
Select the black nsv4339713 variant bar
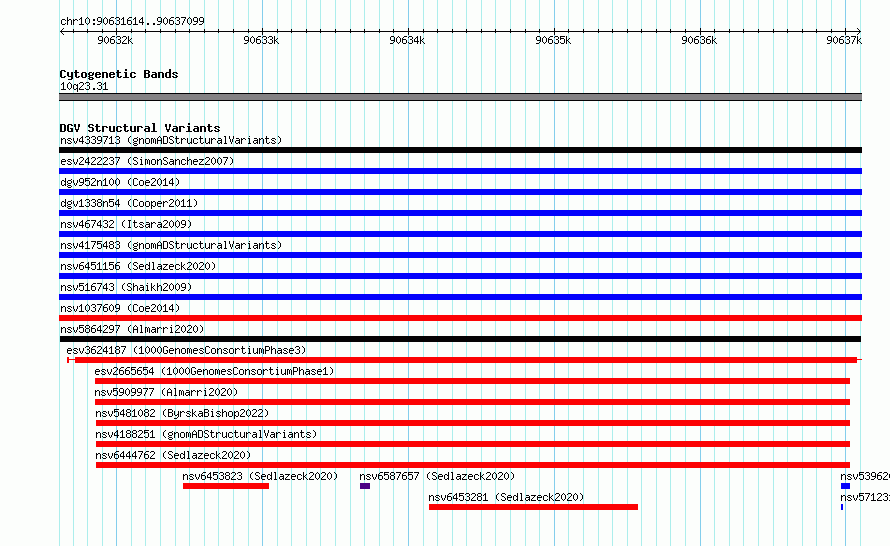460,150
